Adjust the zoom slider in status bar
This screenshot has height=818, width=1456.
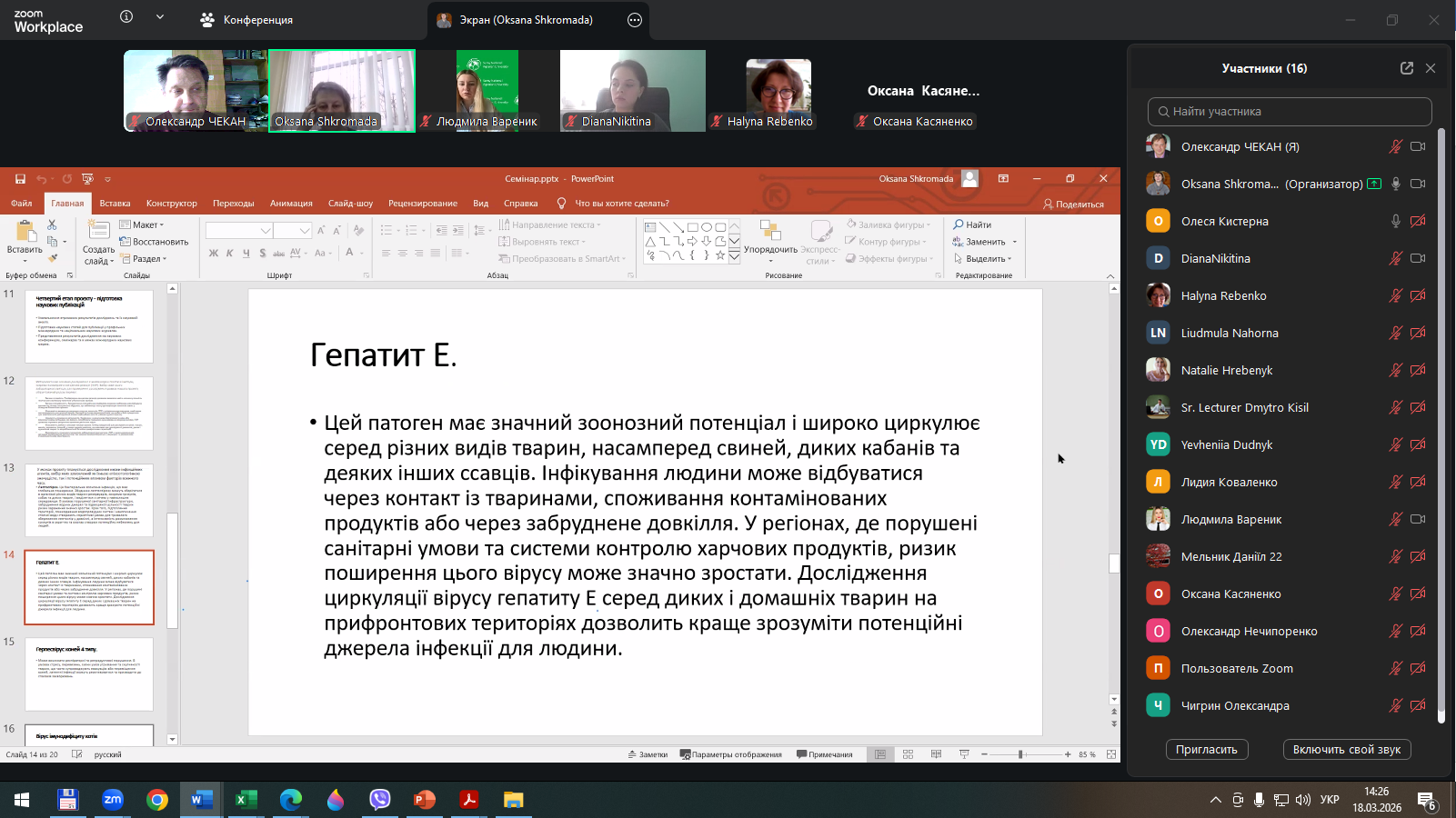tap(1021, 754)
